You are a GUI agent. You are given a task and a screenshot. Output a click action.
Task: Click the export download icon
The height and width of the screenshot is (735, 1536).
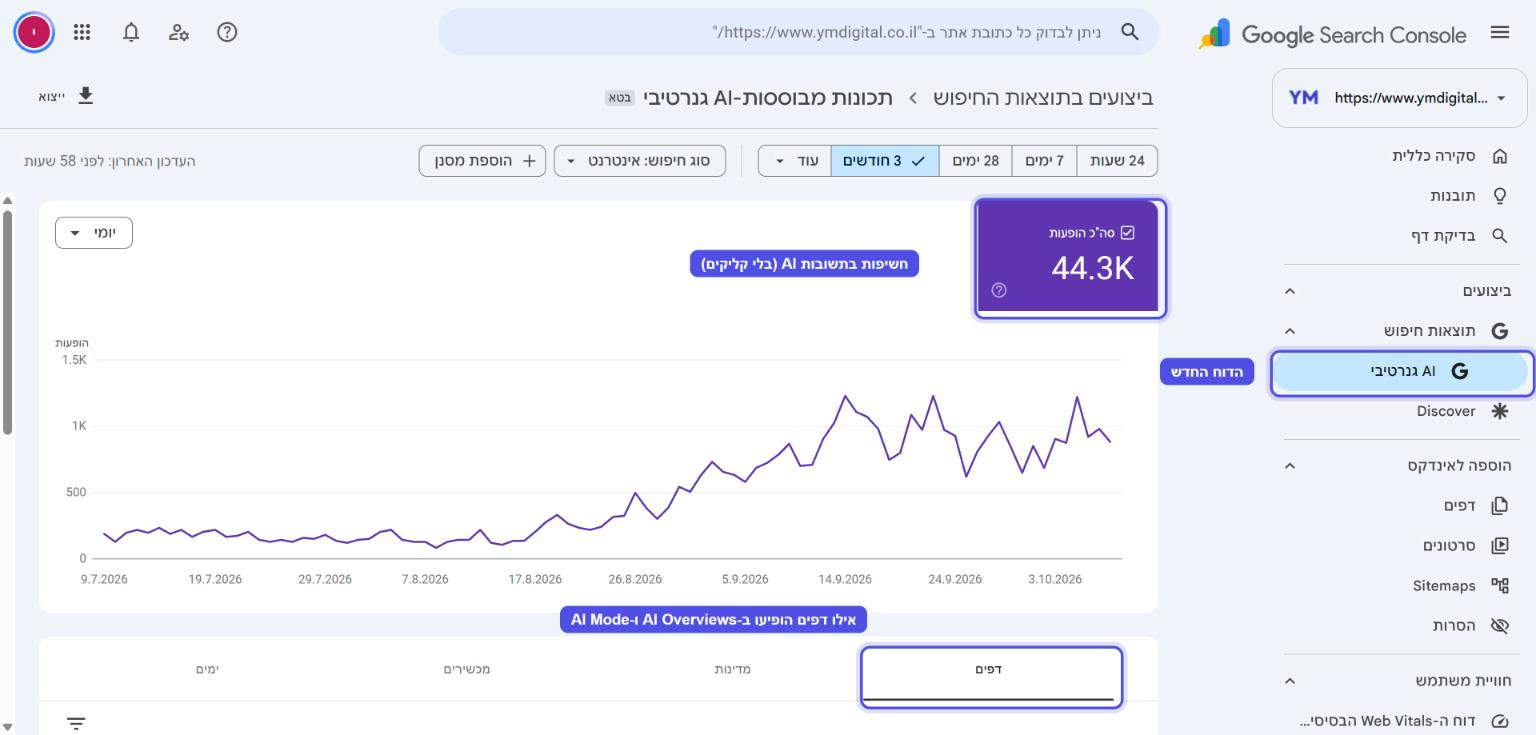[x=86, y=96]
